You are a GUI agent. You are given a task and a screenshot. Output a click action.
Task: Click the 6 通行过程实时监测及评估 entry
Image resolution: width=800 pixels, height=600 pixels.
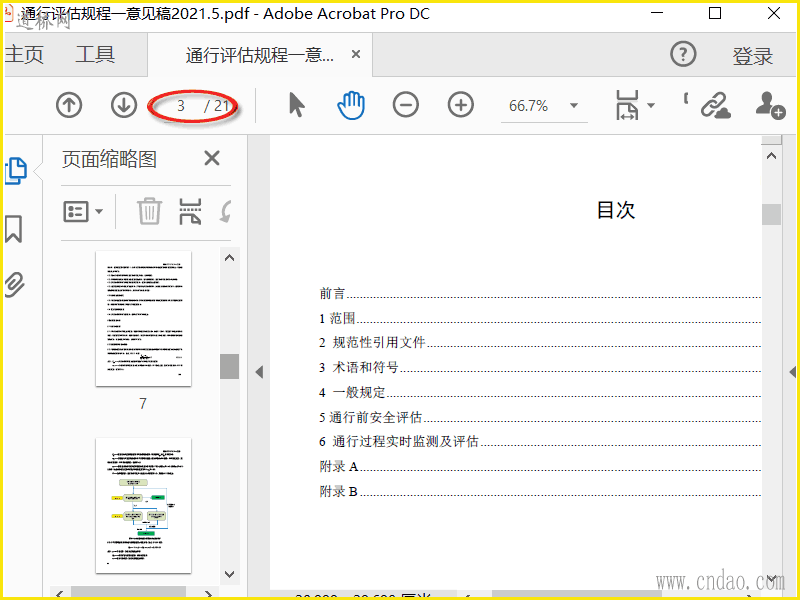tap(540, 441)
